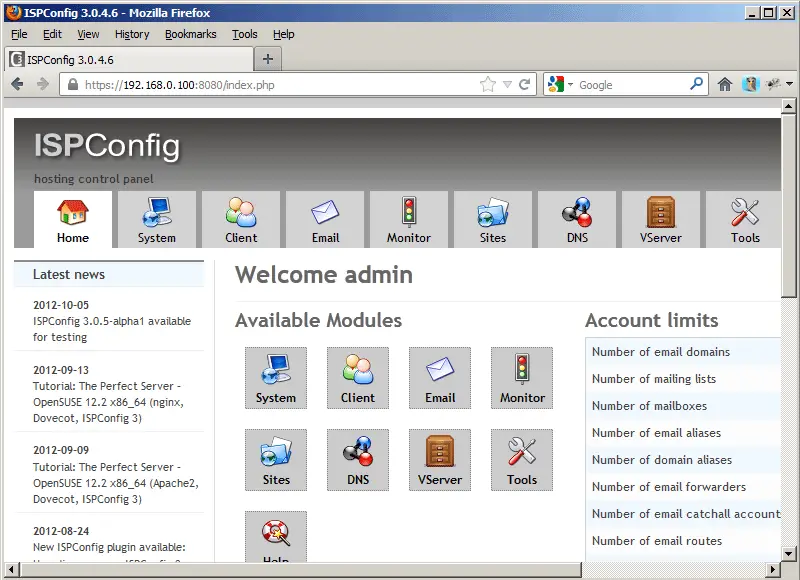
Task: Click the padlock site identity icon
Action: coord(73,84)
